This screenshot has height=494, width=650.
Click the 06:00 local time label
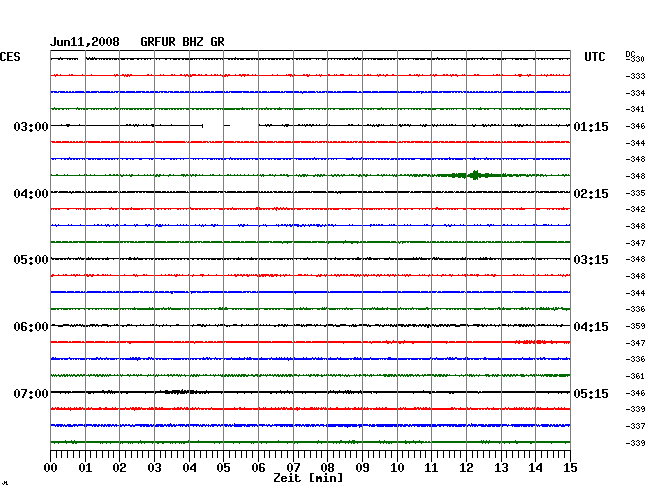tap(31, 327)
